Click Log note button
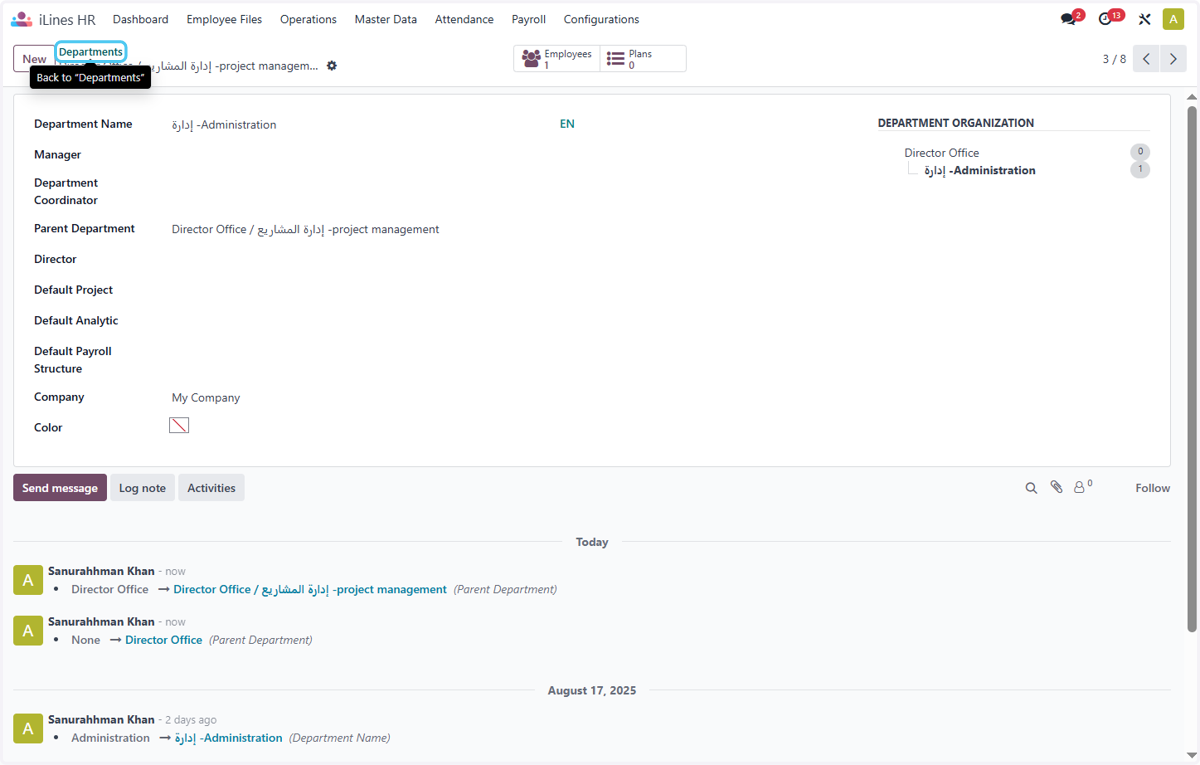Screen dimensions: 1200x765 point(142,488)
